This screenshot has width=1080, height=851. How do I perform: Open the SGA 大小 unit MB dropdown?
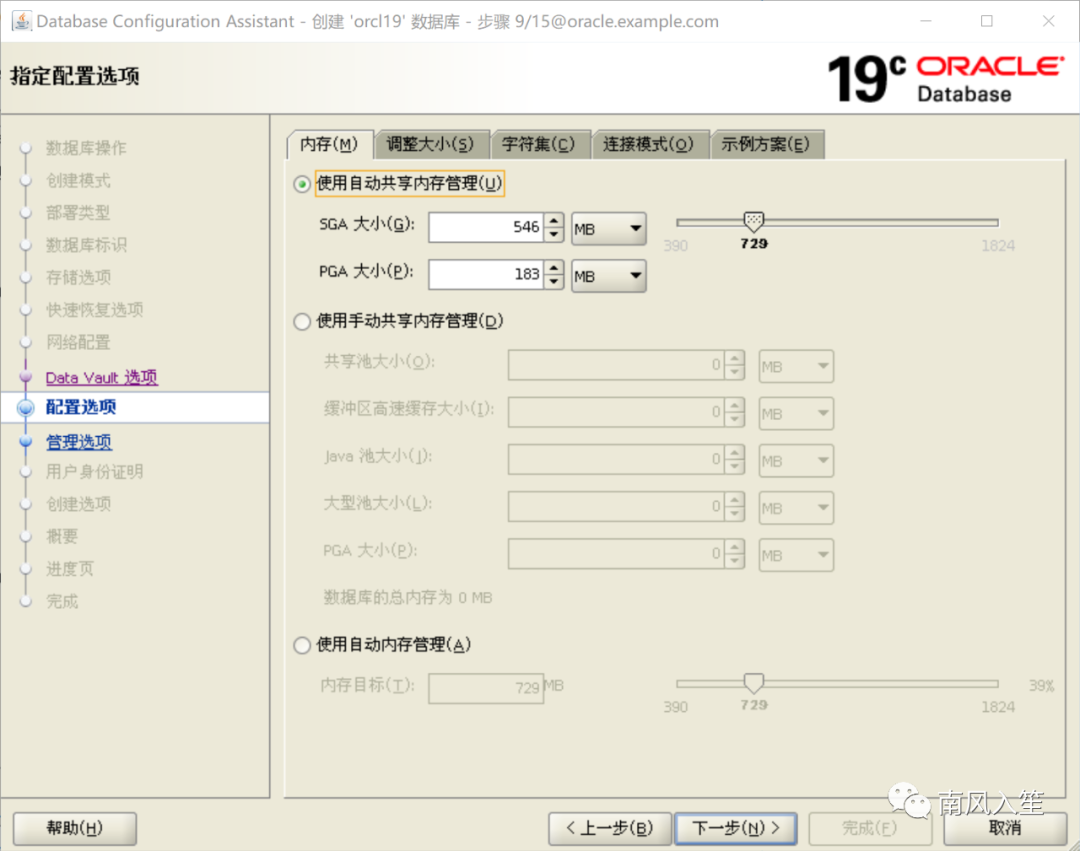click(x=609, y=229)
